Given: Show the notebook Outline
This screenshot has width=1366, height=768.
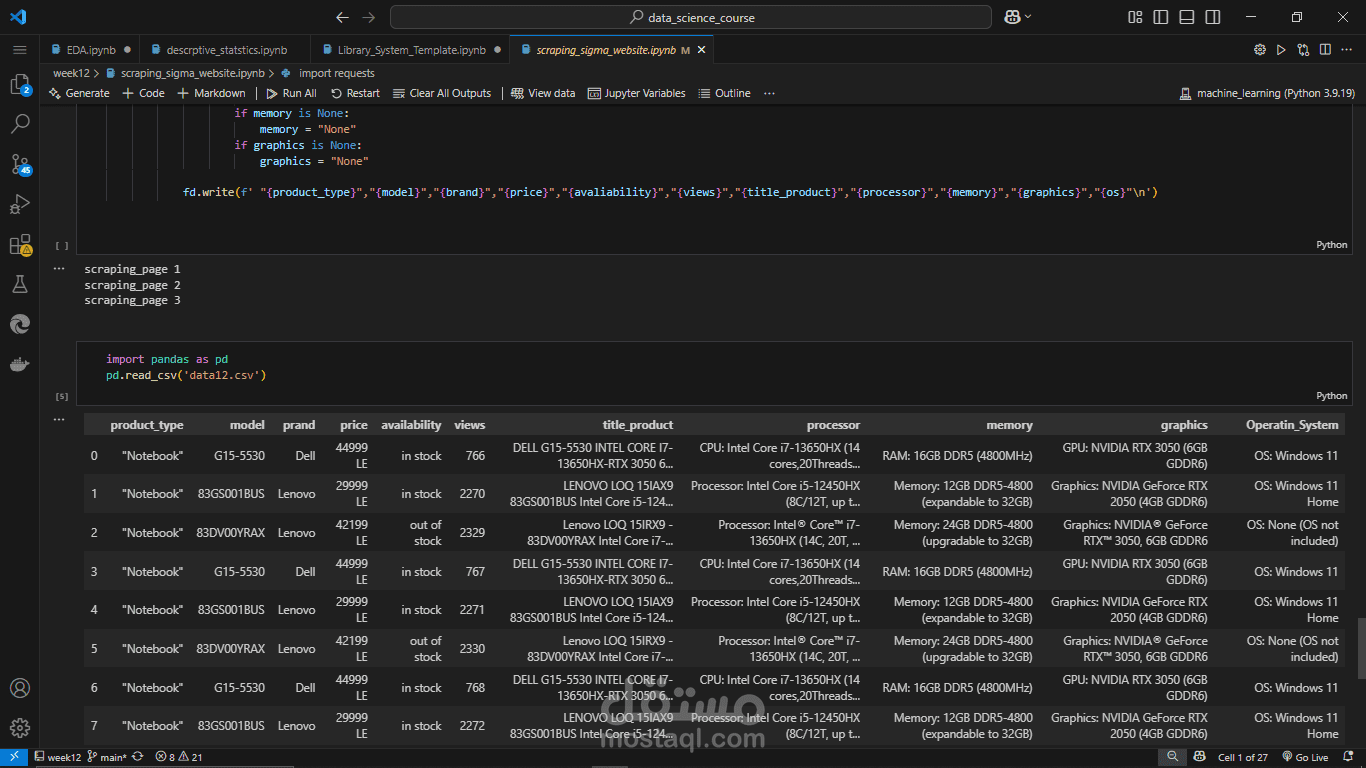Looking at the screenshot, I should [x=724, y=93].
